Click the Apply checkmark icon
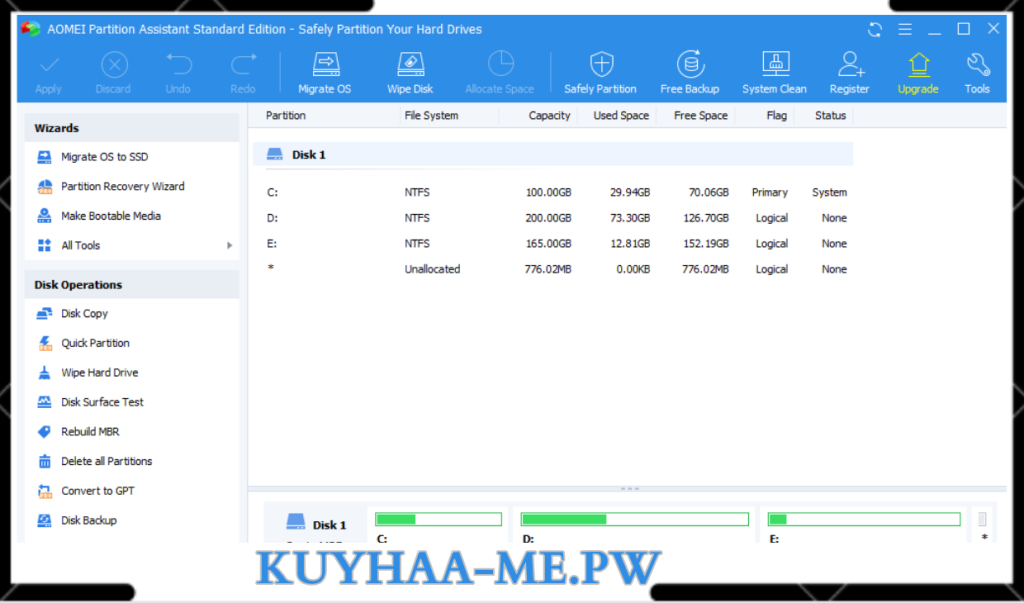The height and width of the screenshot is (603, 1024). [49, 65]
